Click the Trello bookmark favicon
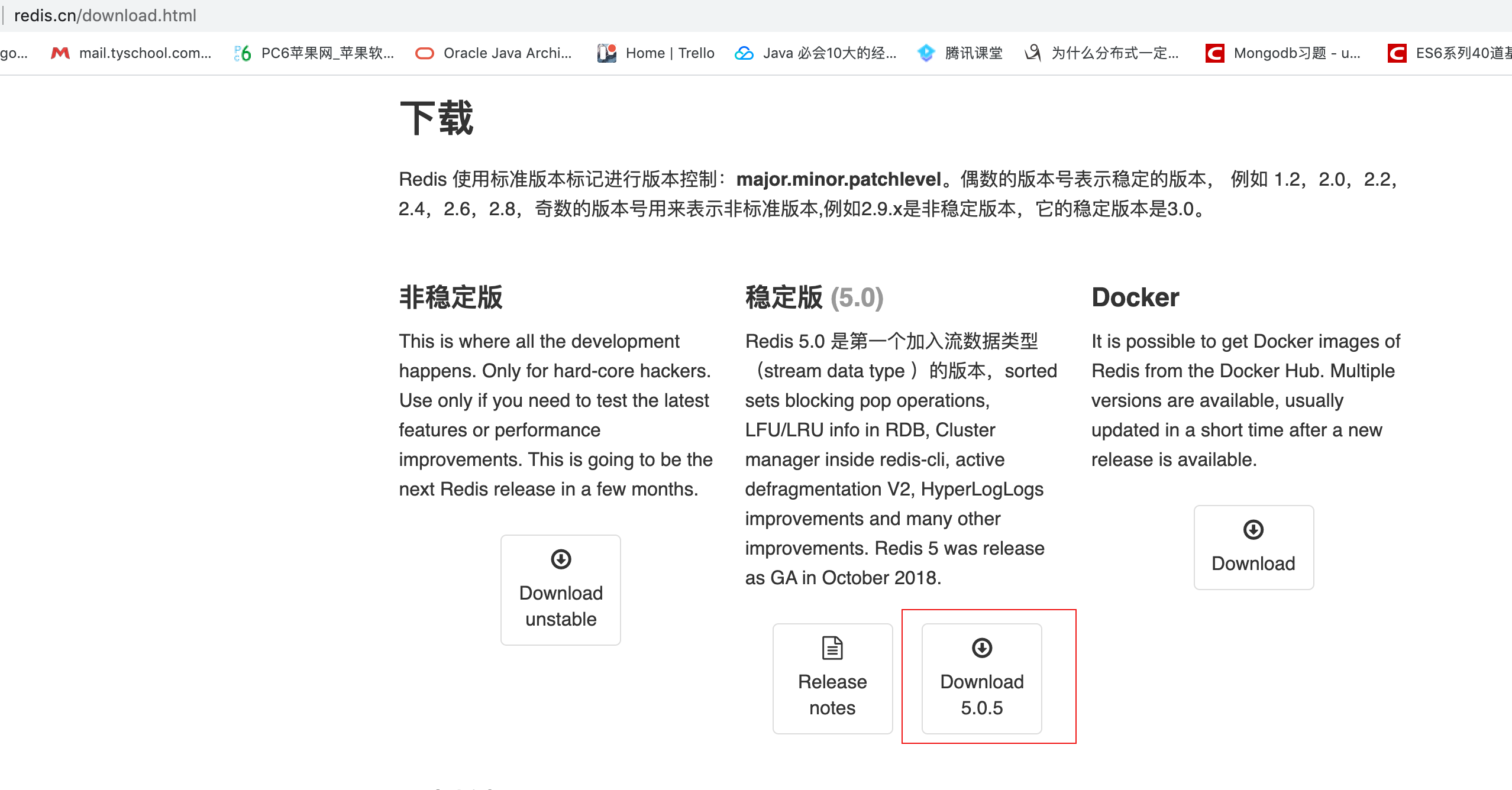Screen dimensions: 1512x790 (607, 53)
